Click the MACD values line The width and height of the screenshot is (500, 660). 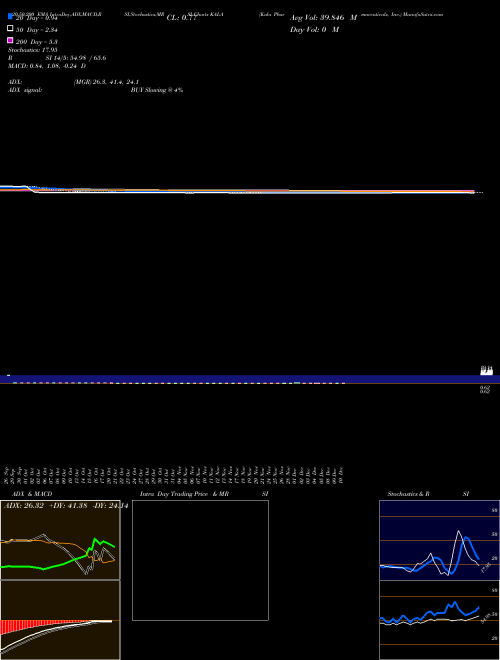(x=47, y=66)
